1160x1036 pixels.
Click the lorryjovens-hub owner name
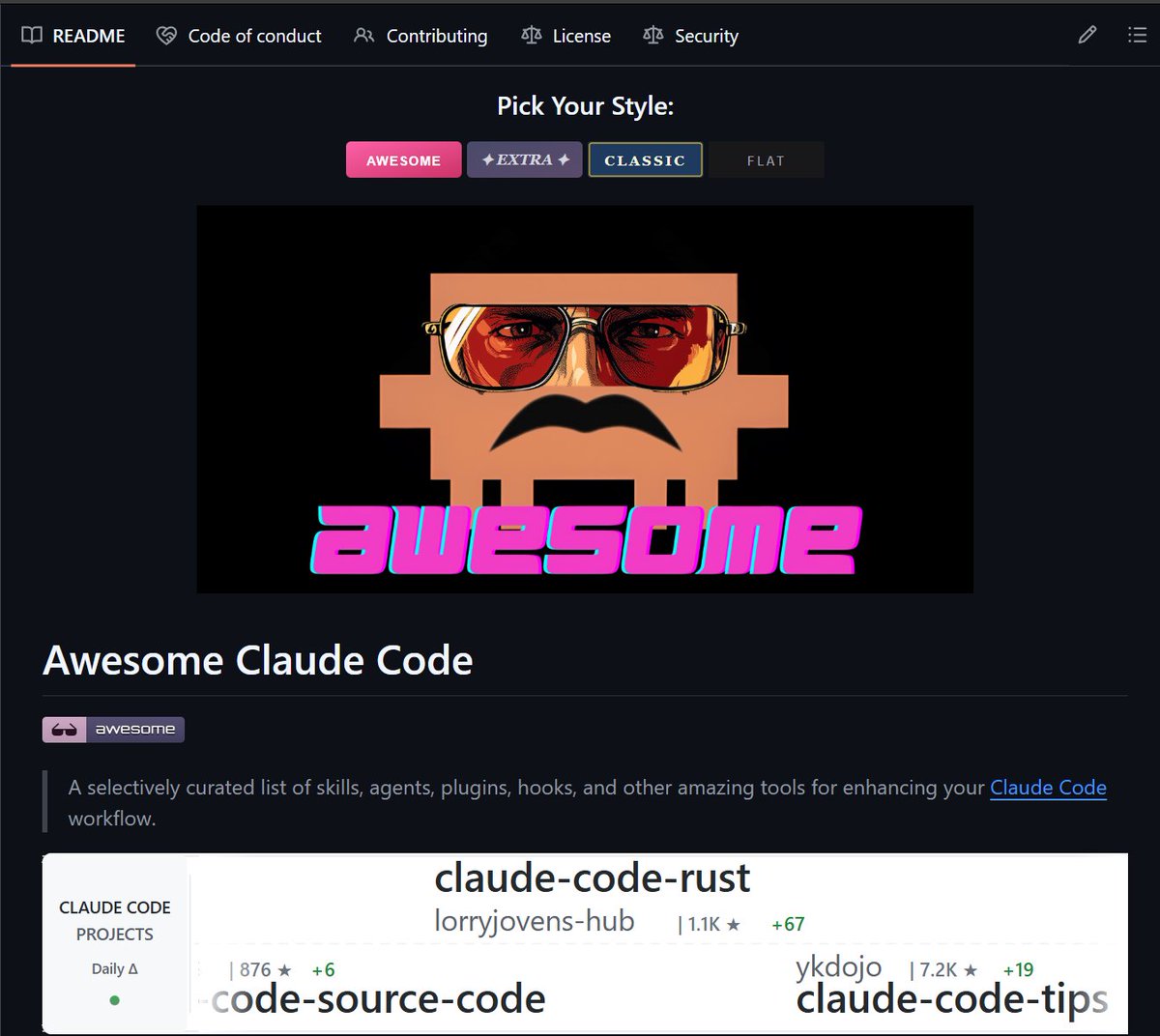[x=535, y=921]
